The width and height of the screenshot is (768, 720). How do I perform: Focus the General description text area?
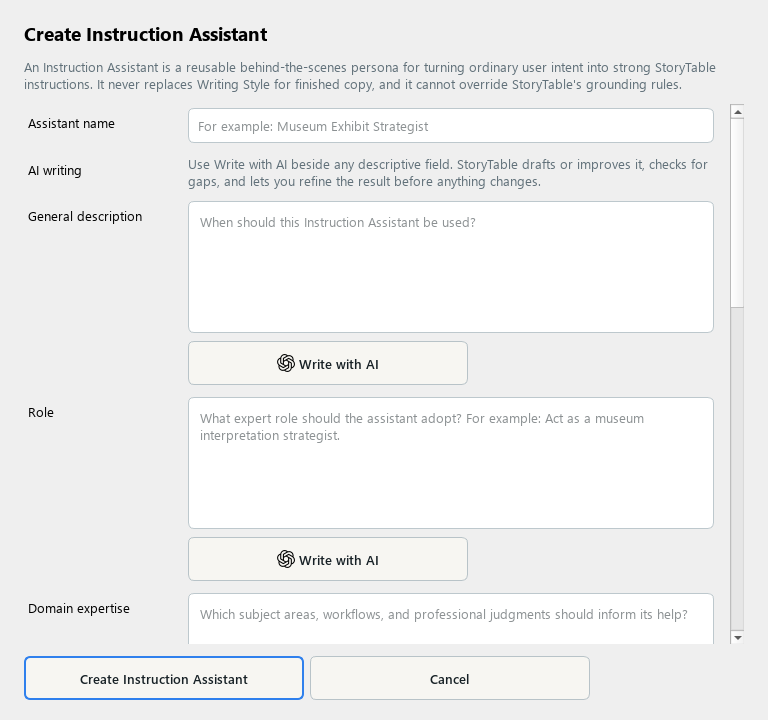(x=451, y=267)
